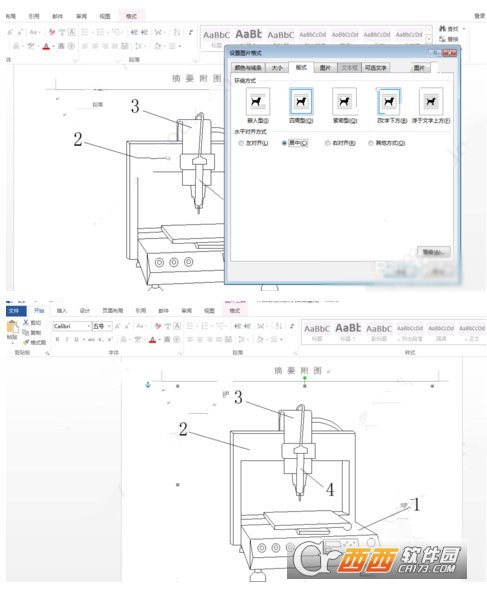Click the sort icon in Calibri window

point(278,326)
